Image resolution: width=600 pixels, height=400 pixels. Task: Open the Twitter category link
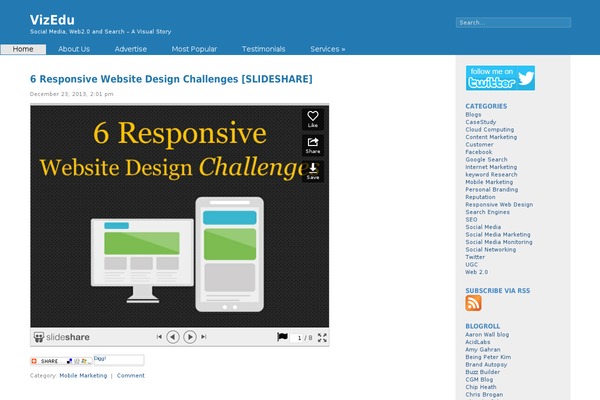coord(475,257)
